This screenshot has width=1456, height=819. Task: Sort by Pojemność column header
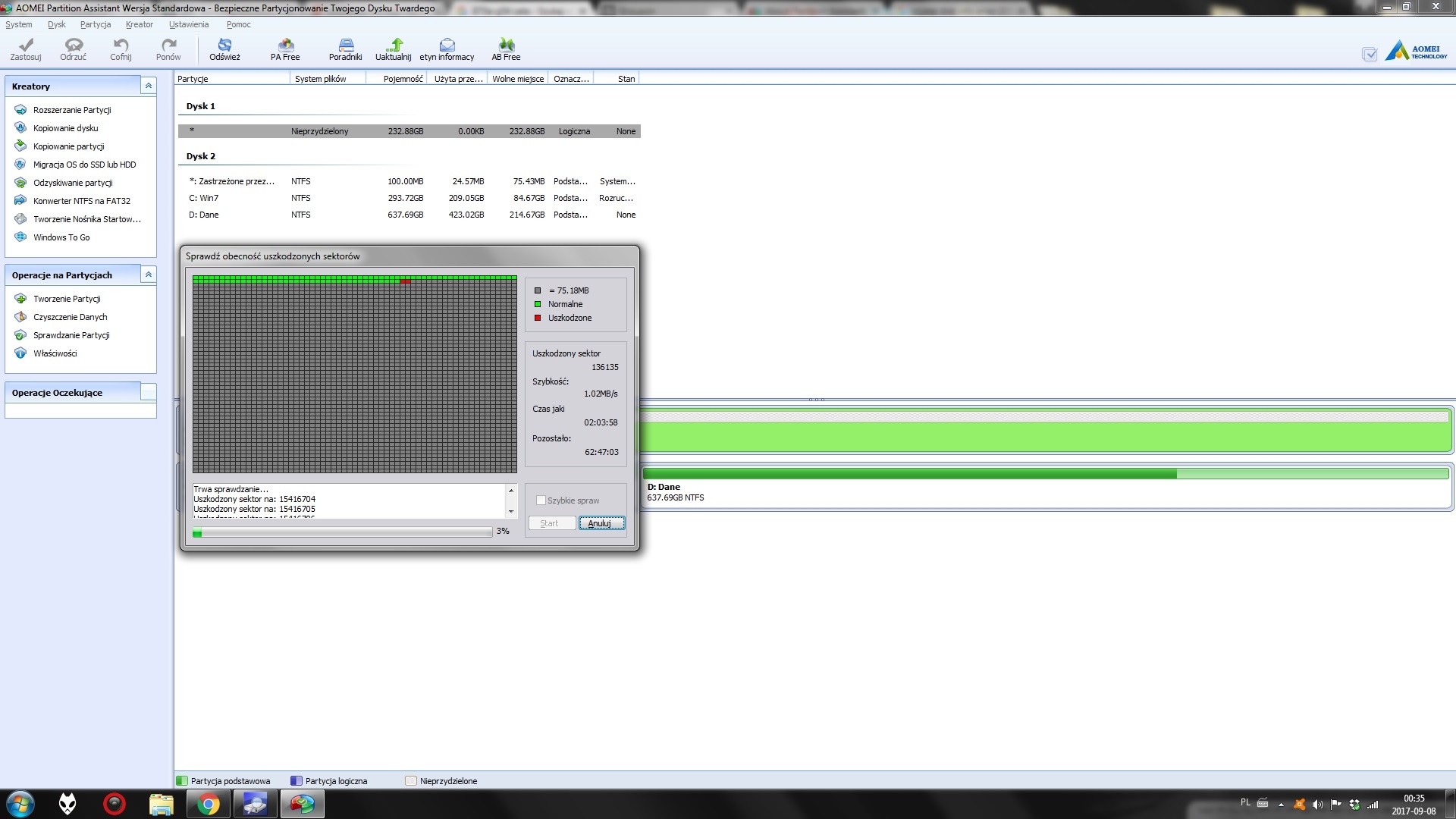tap(396, 79)
